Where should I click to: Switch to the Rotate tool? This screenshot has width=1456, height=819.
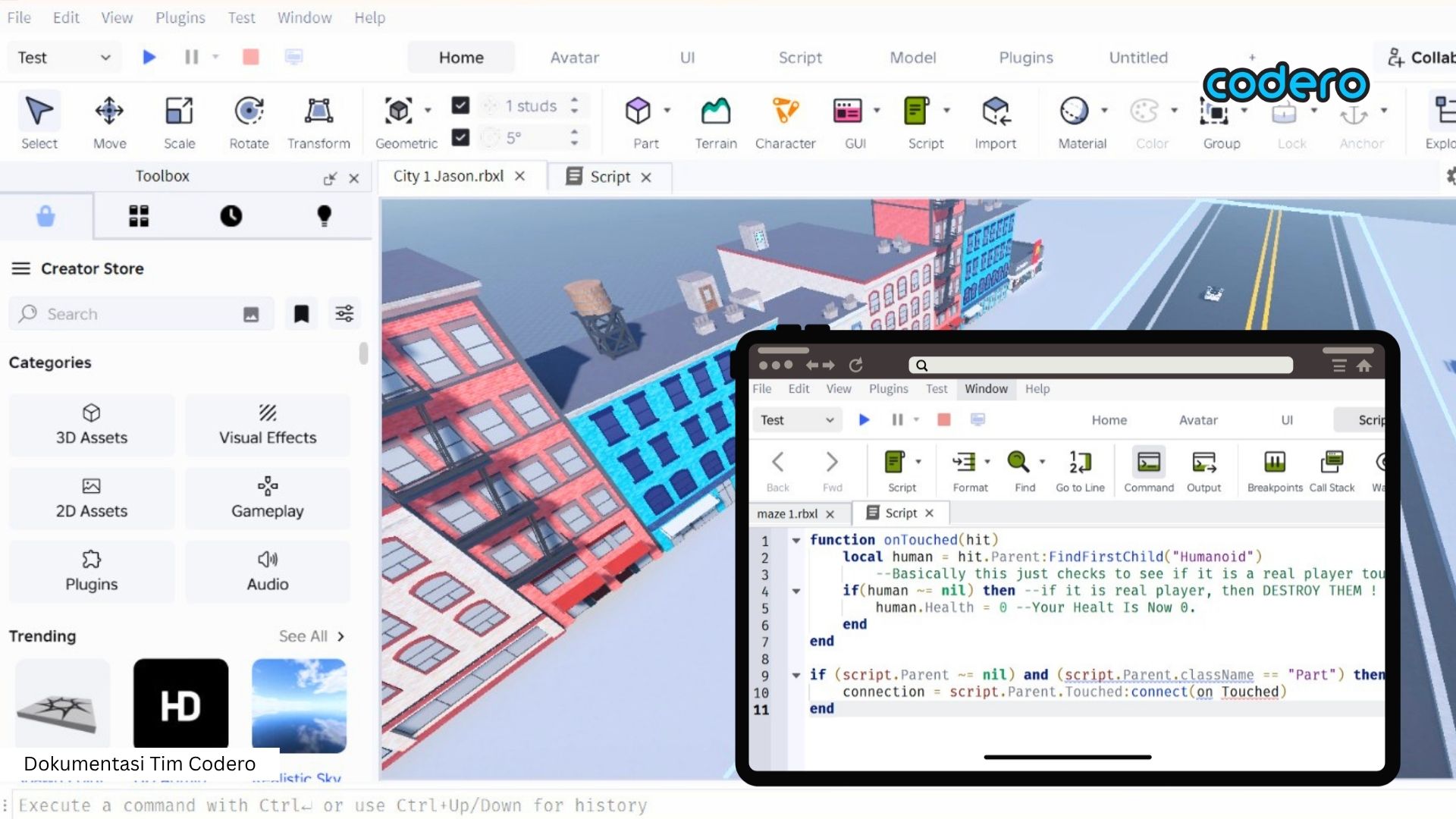pos(248,121)
